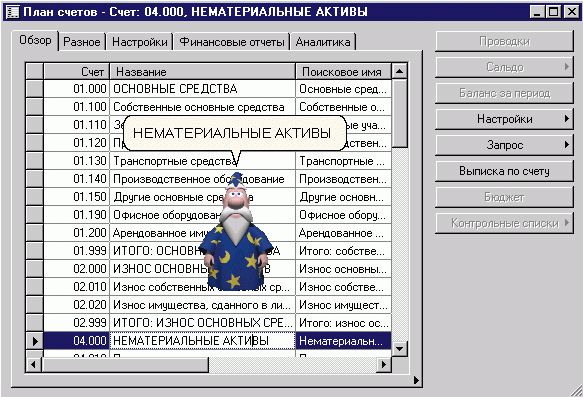Click the wizard assistant character

(x=236, y=231)
